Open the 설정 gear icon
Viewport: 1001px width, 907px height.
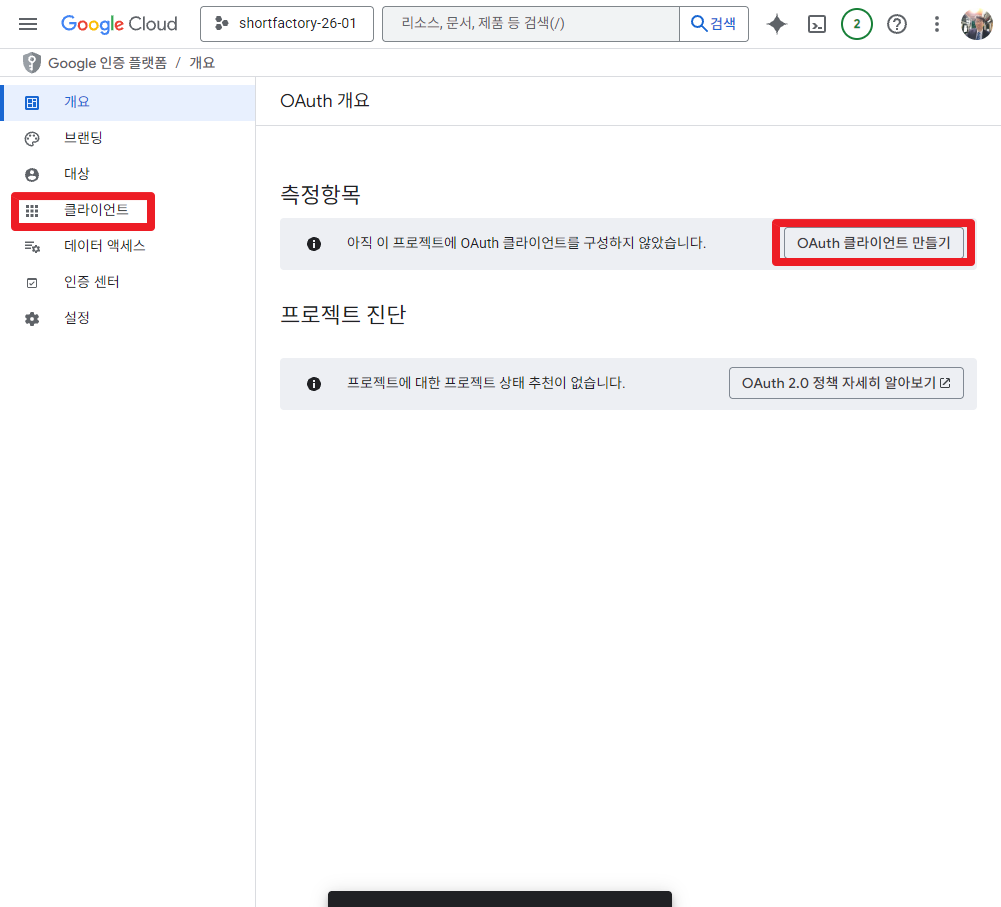31,318
